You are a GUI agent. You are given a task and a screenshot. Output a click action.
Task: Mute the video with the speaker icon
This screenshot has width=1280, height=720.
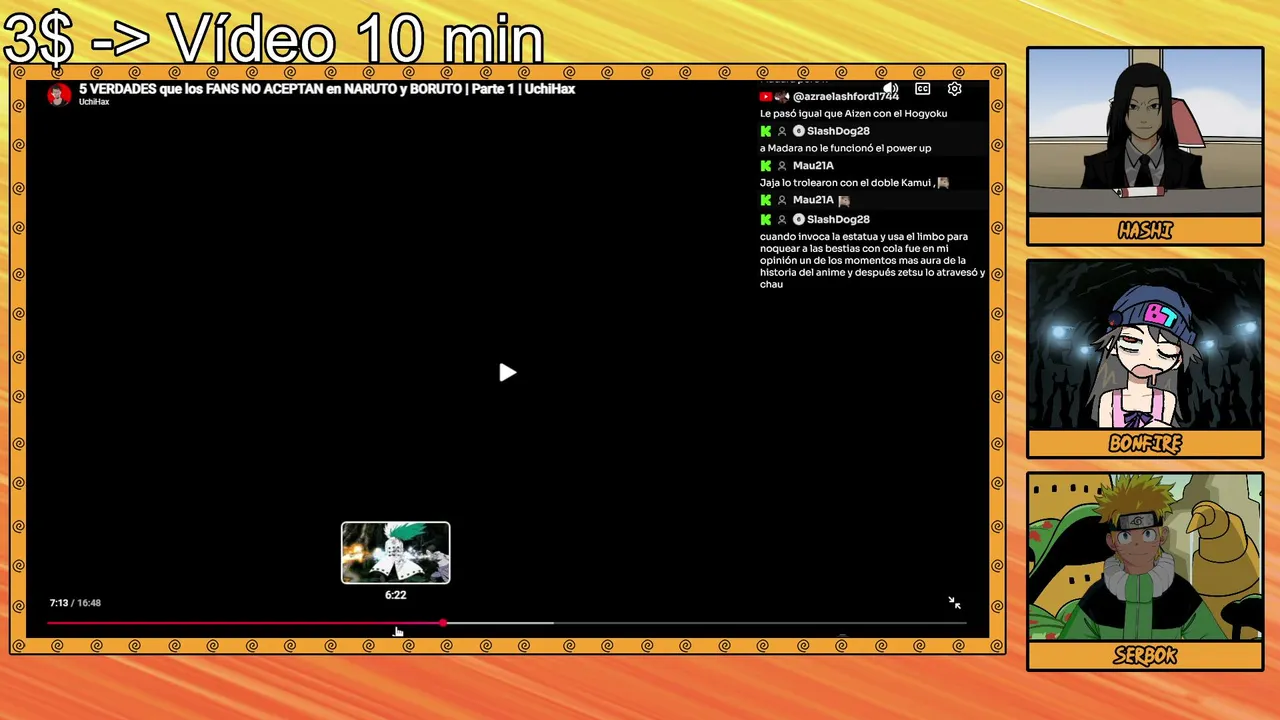click(891, 89)
